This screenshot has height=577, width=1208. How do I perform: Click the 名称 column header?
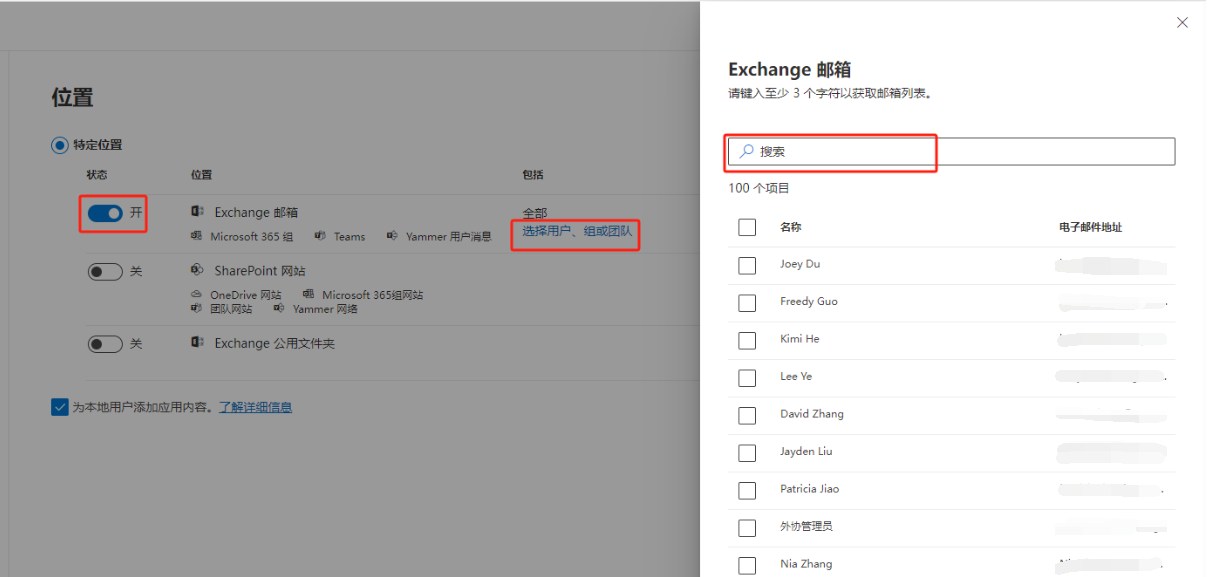tap(790, 227)
